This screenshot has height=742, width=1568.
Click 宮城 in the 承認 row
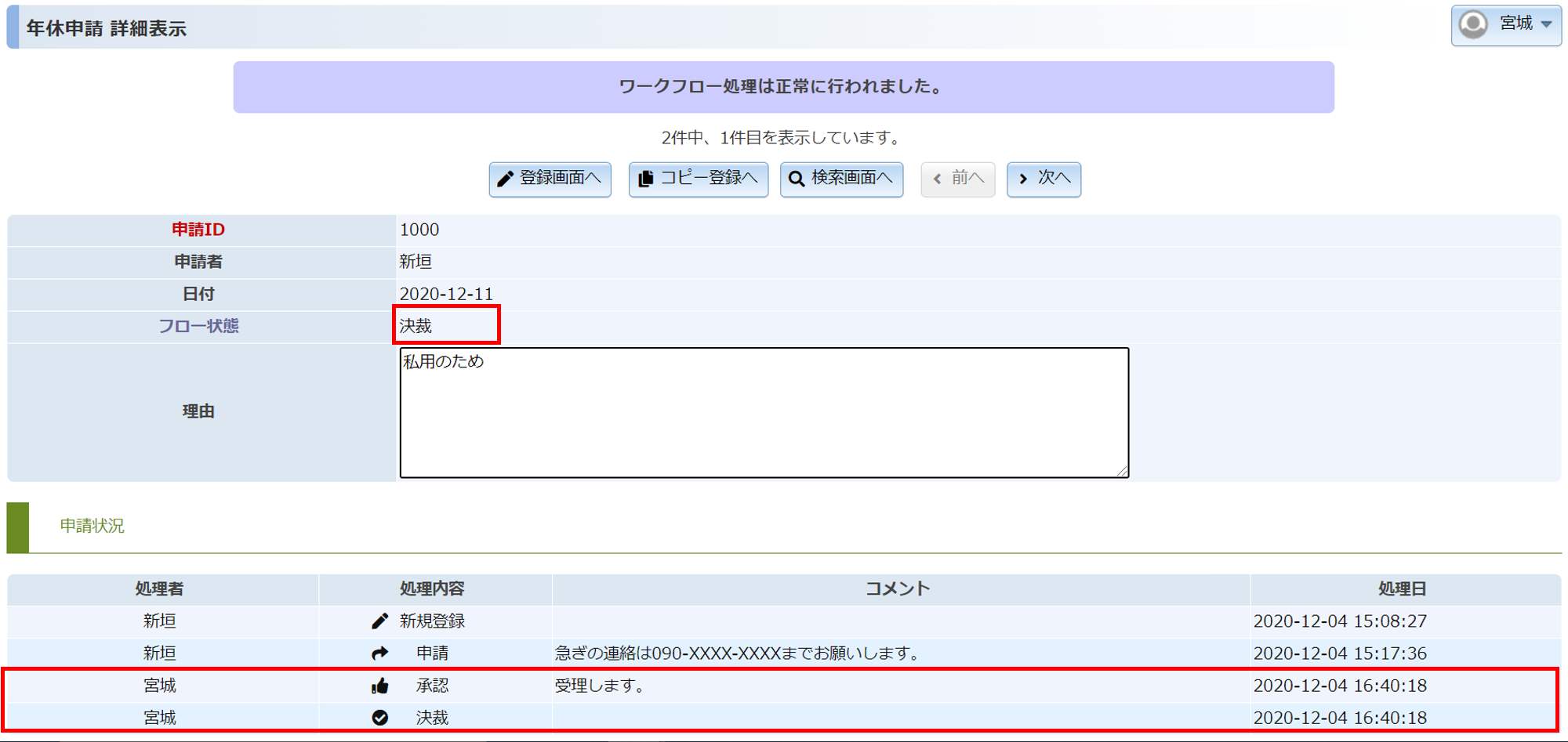pos(159,686)
